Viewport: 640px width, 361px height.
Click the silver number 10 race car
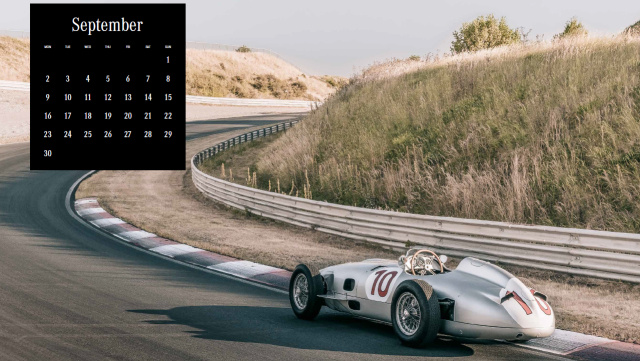[422, 298]
